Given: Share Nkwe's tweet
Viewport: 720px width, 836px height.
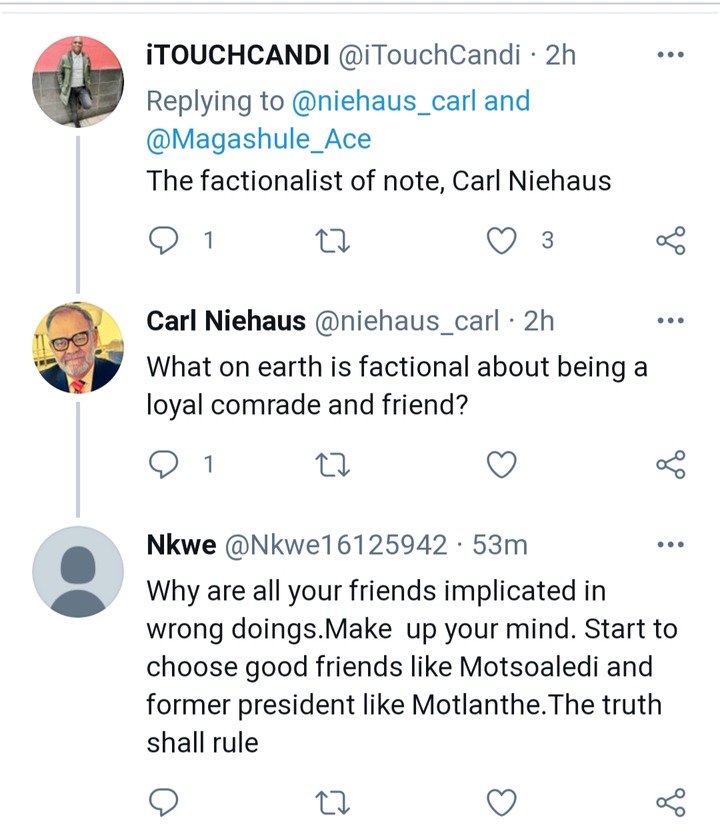Looking at the screenshot, I should click(x=671, y=802).
